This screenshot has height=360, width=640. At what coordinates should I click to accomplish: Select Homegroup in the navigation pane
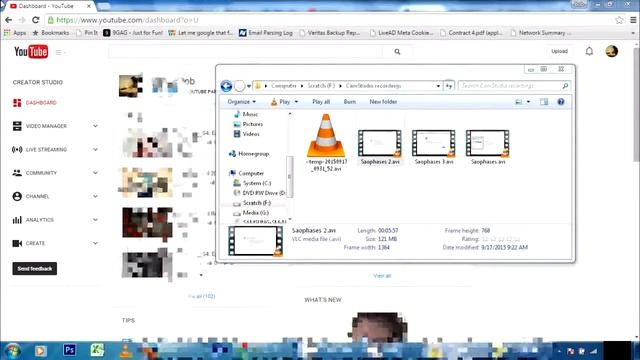pos(249,154)
